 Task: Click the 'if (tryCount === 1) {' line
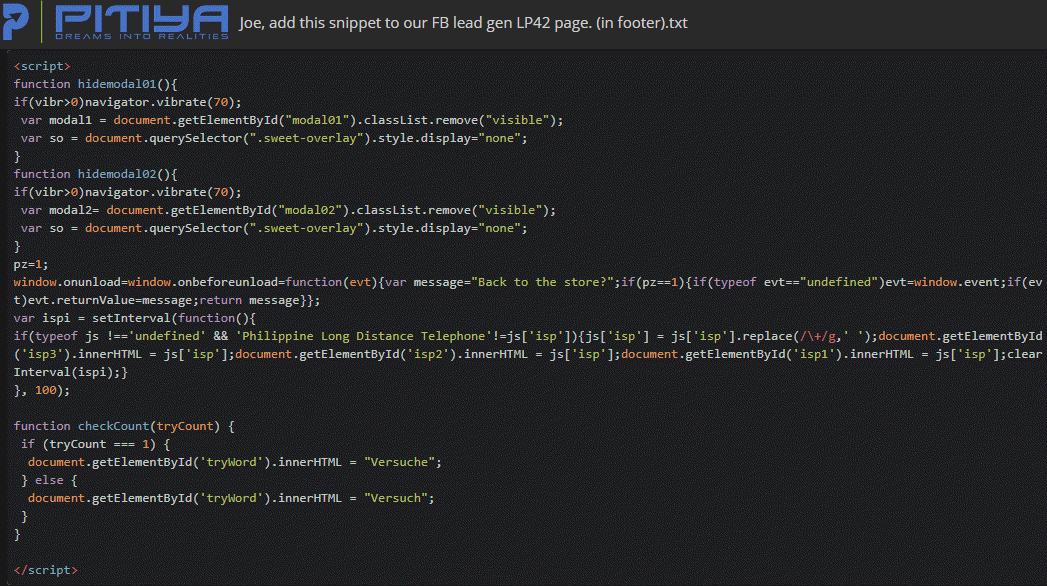95,445
